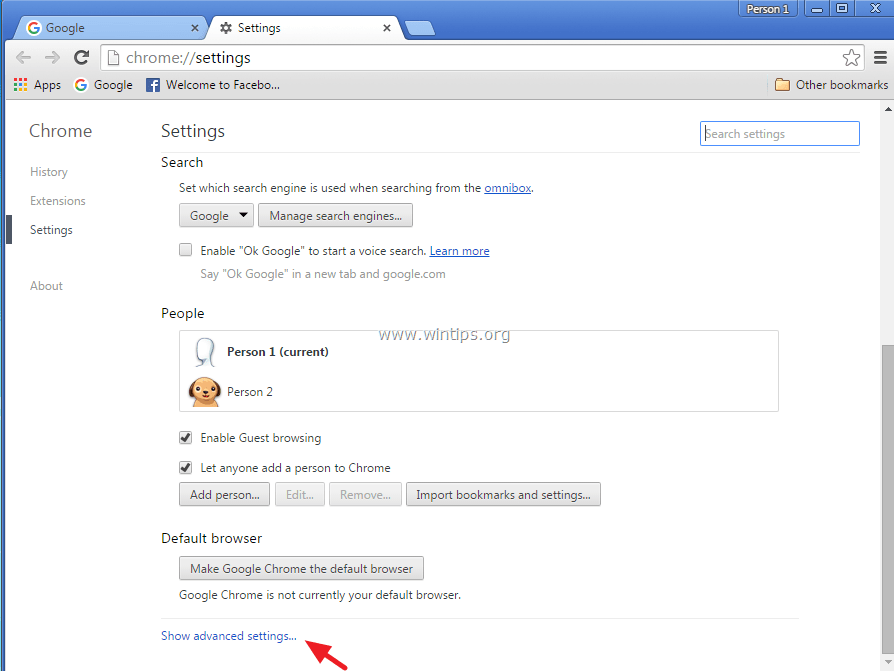
Task: Click the Reload page icon
Action: (x=82, y=57)
